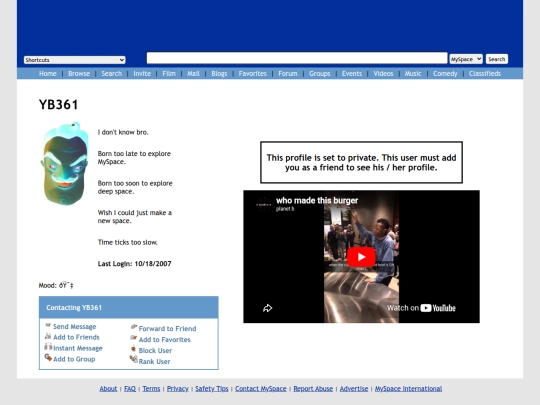Click the Send Message envelope icon
The width and height of the screenshot is (540, 405).
(x=48, y=325)
